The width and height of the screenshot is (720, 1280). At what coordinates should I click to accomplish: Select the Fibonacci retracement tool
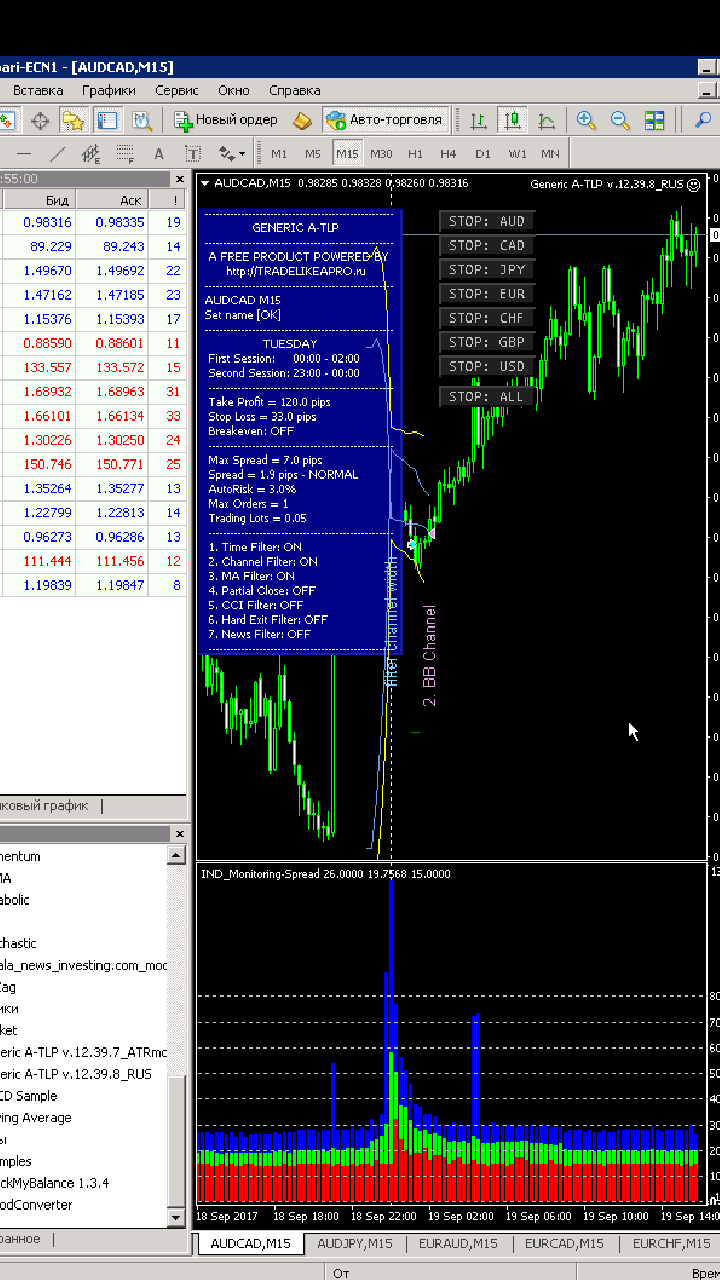125,154
